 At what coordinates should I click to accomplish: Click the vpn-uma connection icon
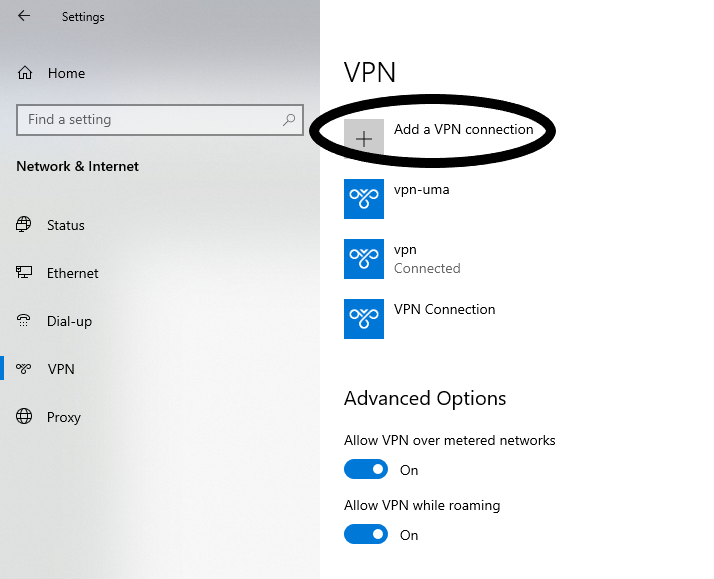pos(364,199)
